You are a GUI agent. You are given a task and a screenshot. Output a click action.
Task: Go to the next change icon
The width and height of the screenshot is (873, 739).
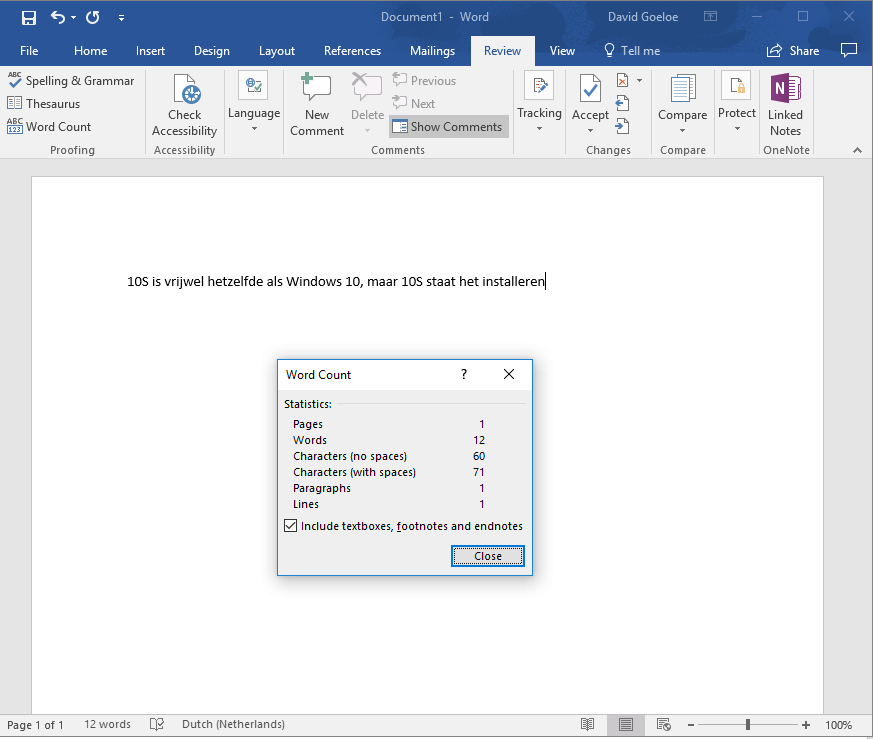coord(622,126)
